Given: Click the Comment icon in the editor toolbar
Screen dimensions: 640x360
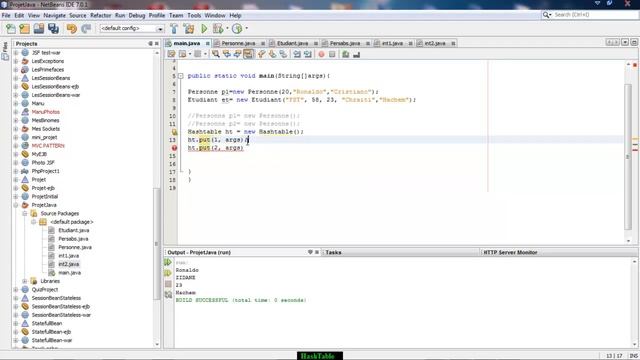Looking at the screenshot, I should coord(346,54).
